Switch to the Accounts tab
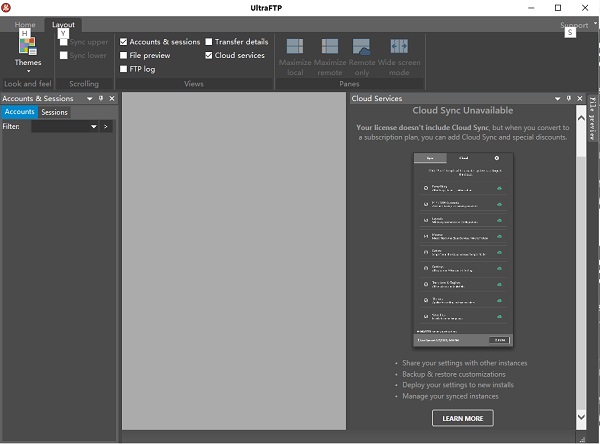The width and height of the screenshot is (600, 444). (x=20, y=112)
